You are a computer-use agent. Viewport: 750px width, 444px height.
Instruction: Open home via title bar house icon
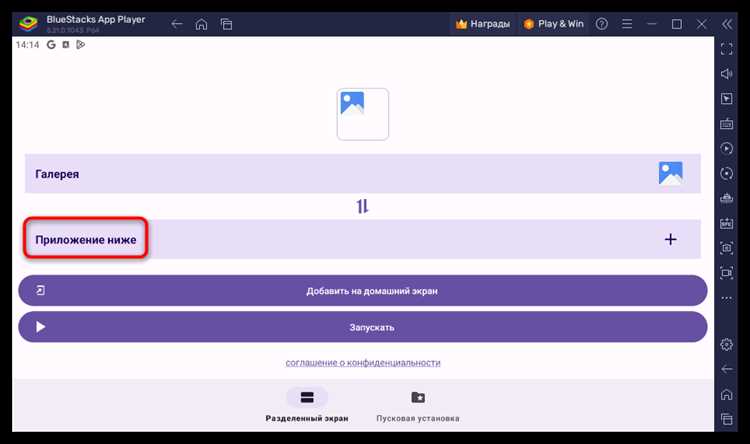click(x=201, y=24)
